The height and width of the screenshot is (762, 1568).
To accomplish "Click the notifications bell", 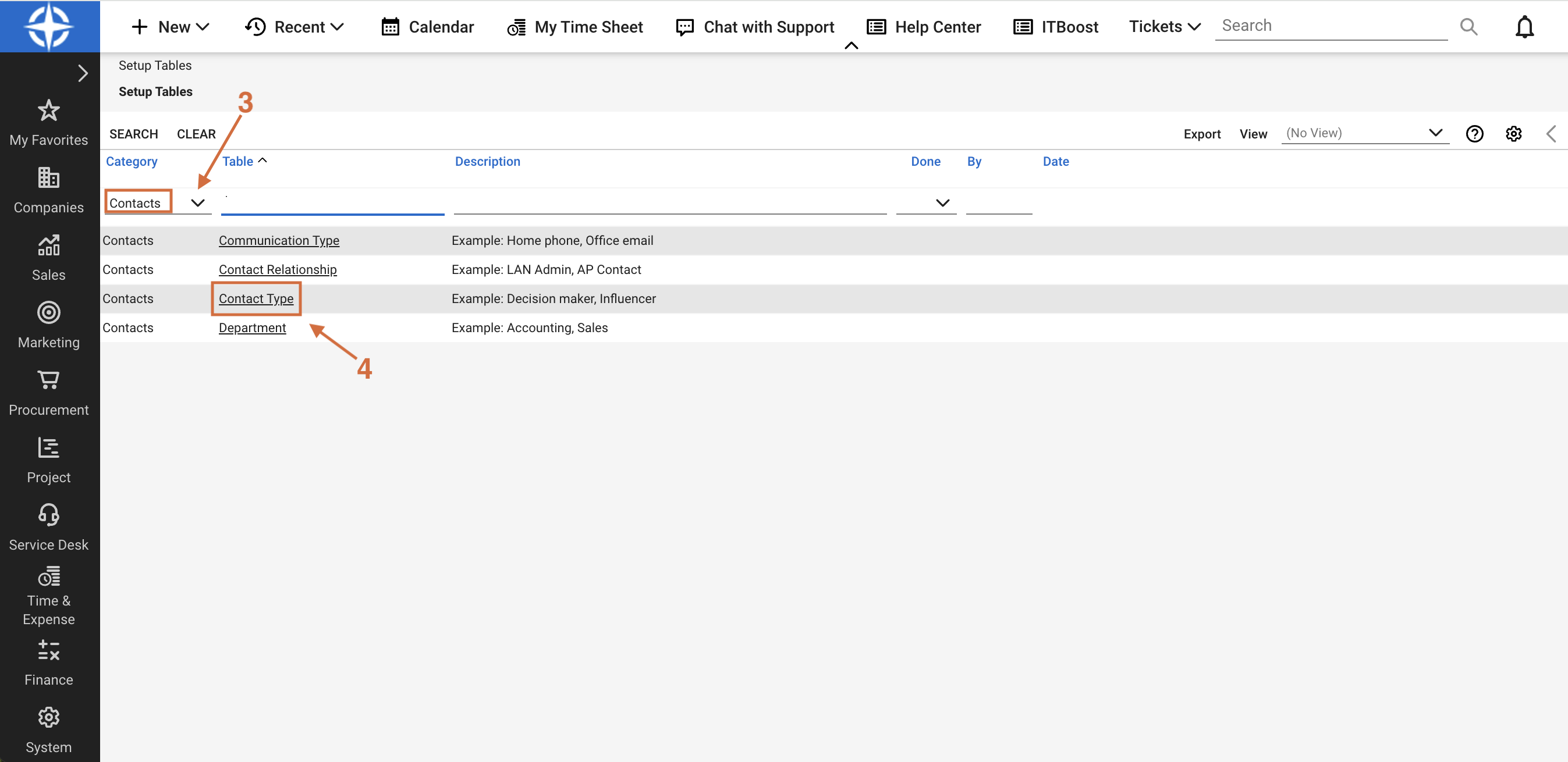I will 1524,26.
